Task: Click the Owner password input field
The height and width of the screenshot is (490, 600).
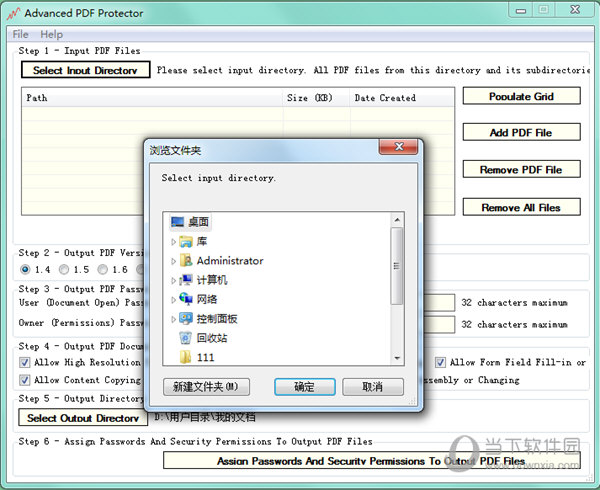Action: [439, 324]
